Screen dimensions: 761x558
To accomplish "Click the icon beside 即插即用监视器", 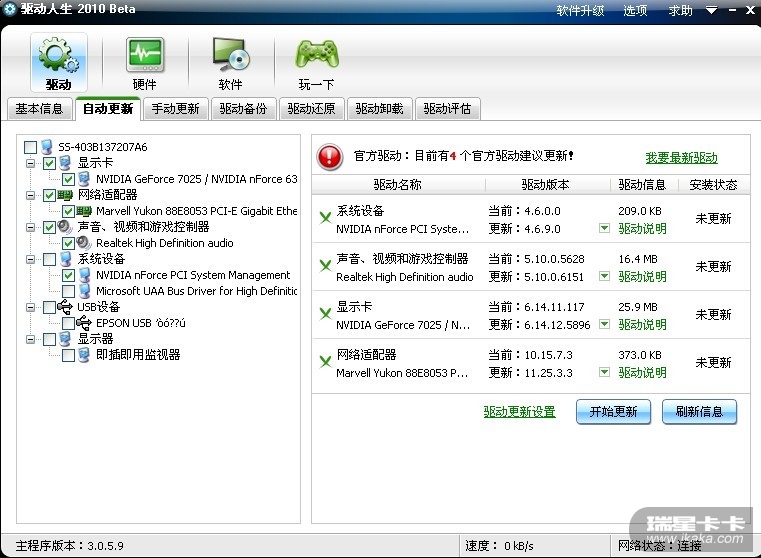I will pyautogui.click(x=84, y=355).
